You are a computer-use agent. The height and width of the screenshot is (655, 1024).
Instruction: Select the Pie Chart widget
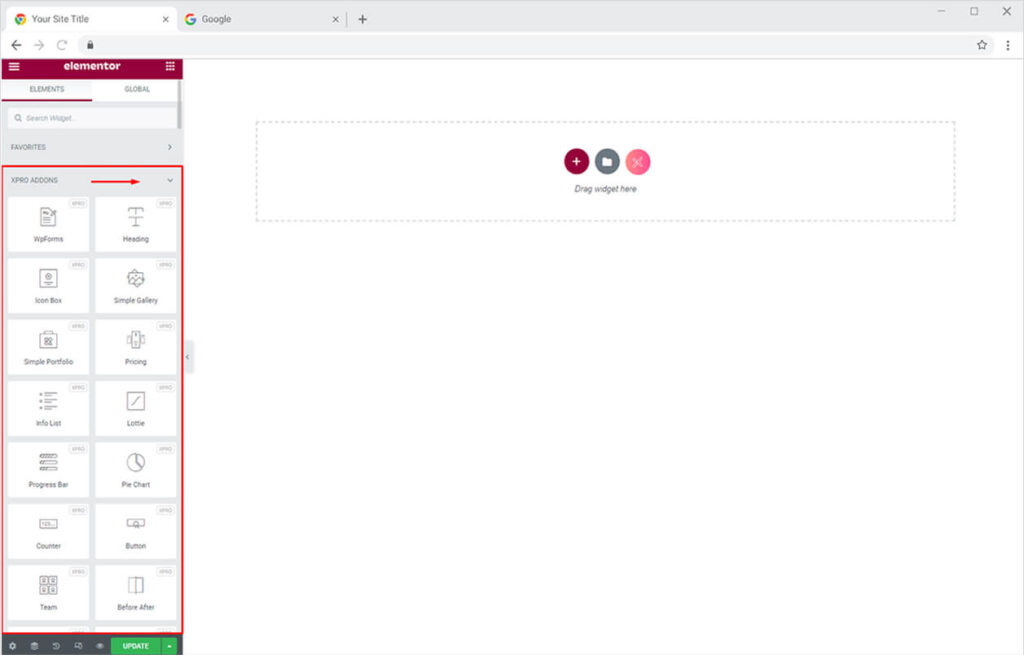(x=136, y=469)
